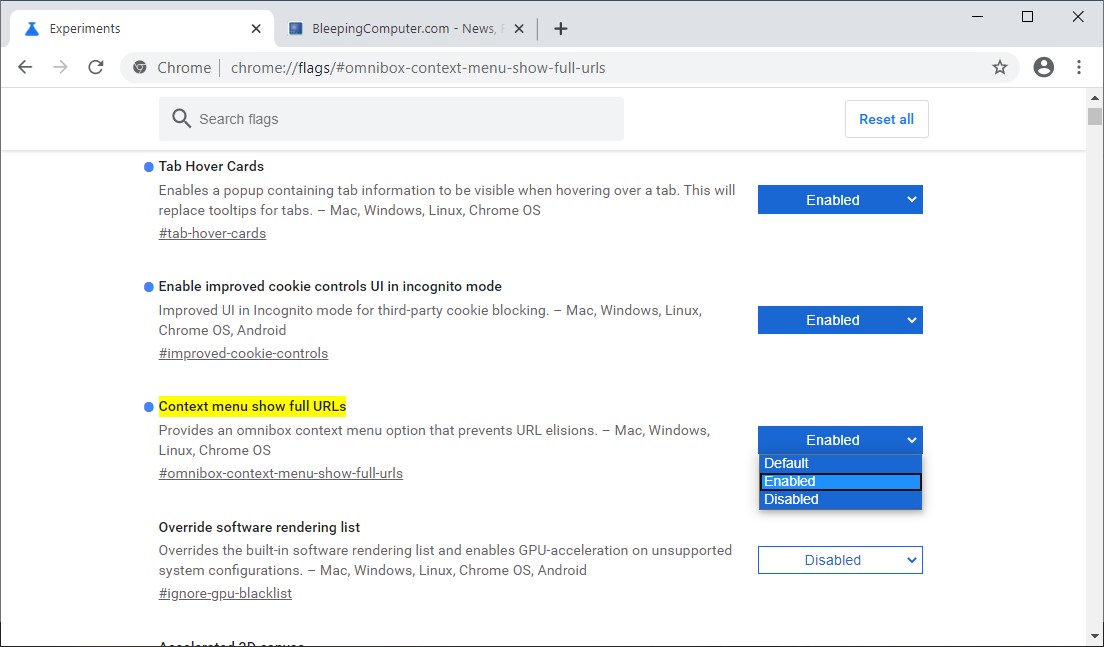The image size is (1104, 647).
Task: Open the #tab-hover-cards link
Action: (212, 232)
